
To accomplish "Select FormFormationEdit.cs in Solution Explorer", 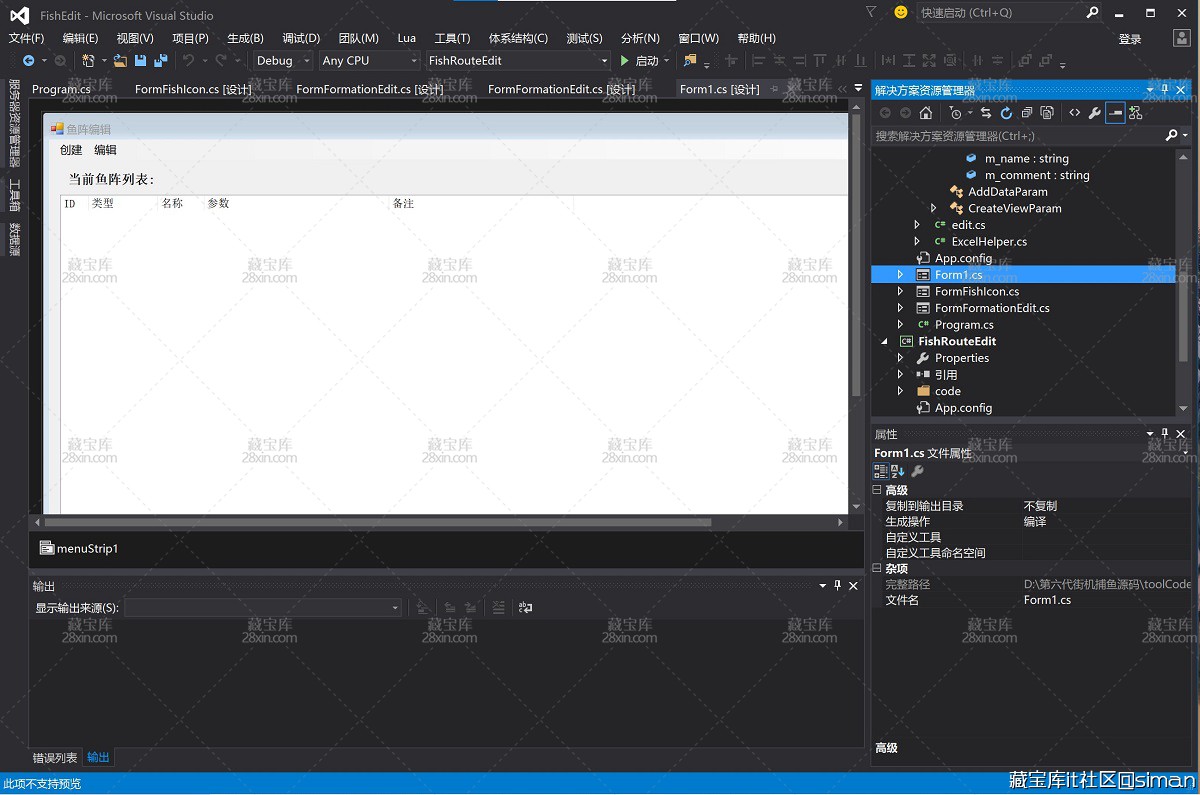I will pyautogui.click(x=992, y=308).
